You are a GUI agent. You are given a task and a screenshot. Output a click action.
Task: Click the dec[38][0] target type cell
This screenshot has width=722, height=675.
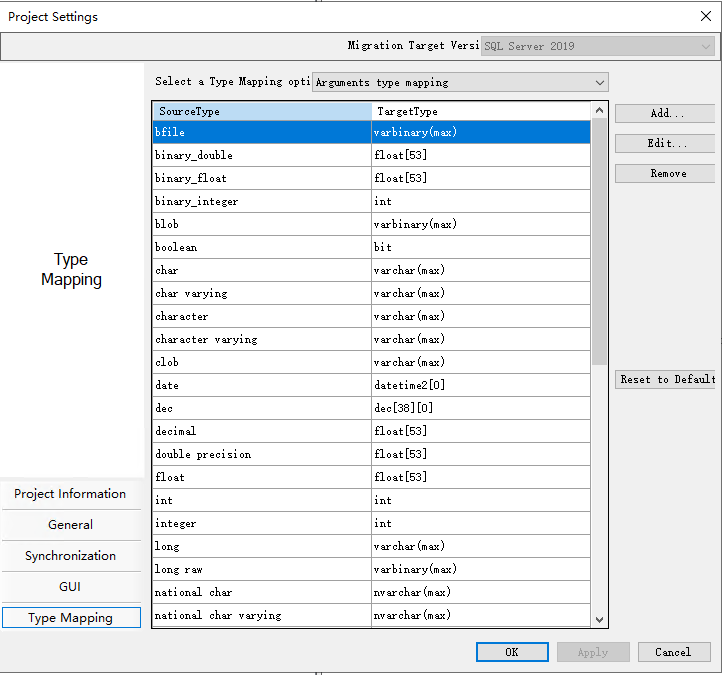point(481,408)
